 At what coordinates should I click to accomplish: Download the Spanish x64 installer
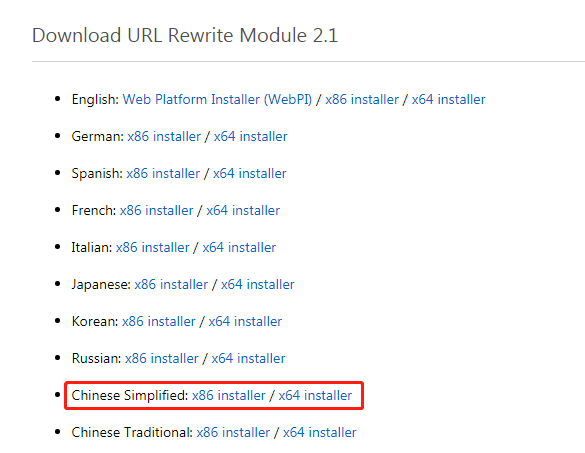click(x=250, y=174)
